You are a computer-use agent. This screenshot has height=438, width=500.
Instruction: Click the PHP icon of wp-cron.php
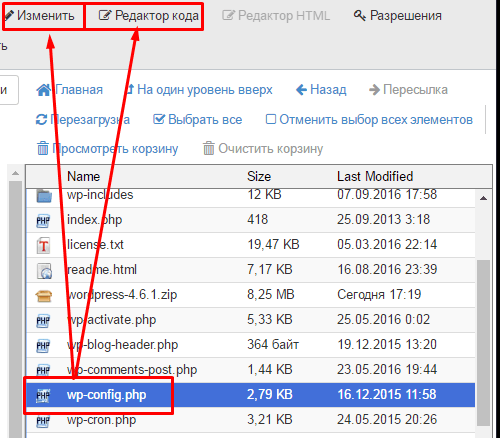click(x=43, y=420)
